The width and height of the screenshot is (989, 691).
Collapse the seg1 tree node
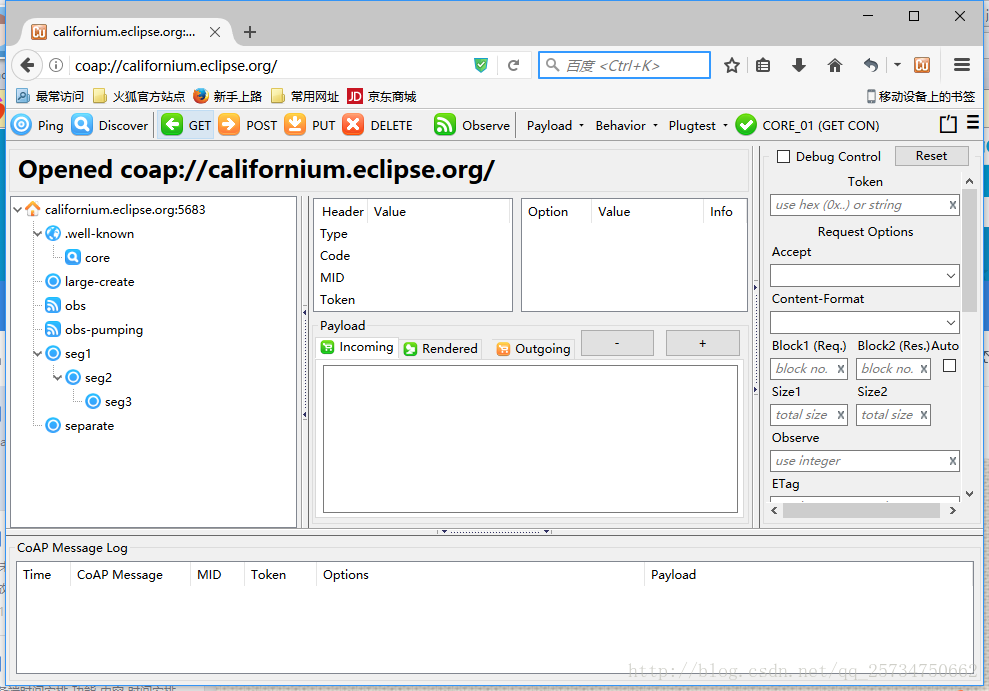[x=38, y=354]
